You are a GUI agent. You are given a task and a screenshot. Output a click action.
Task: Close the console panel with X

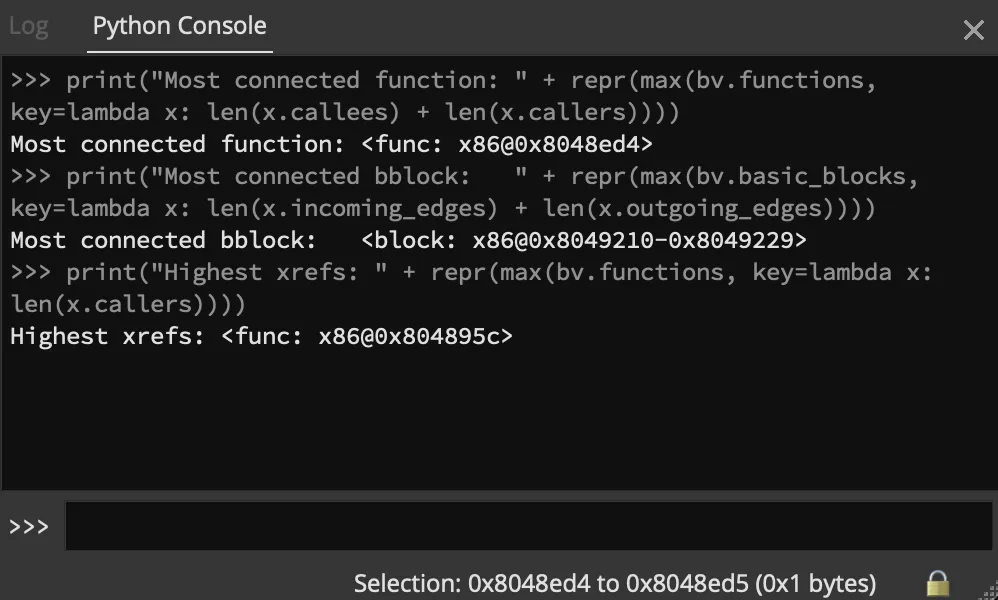tap(973, 30)
